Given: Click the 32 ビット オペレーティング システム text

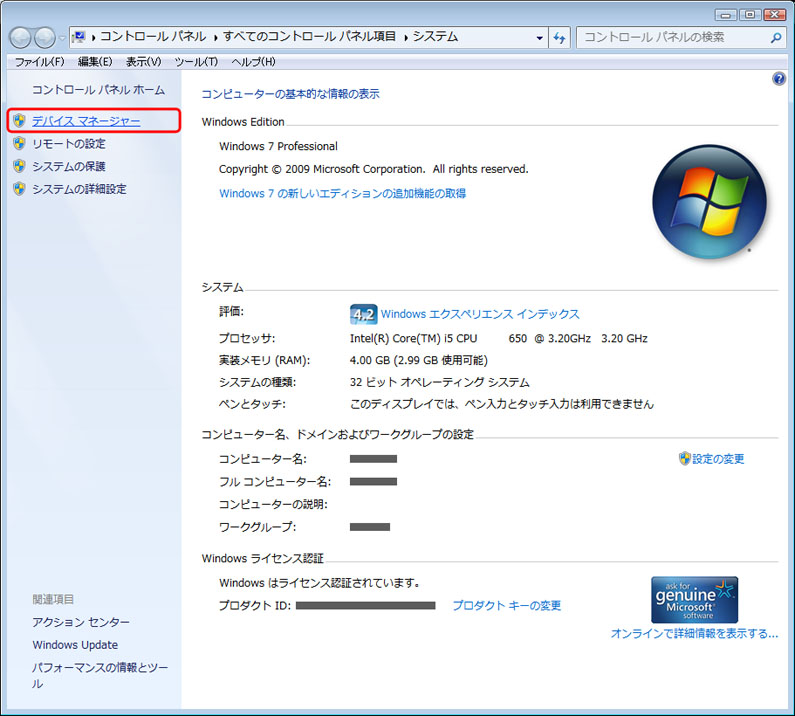Looking at the screenshot, I should 440,382.
